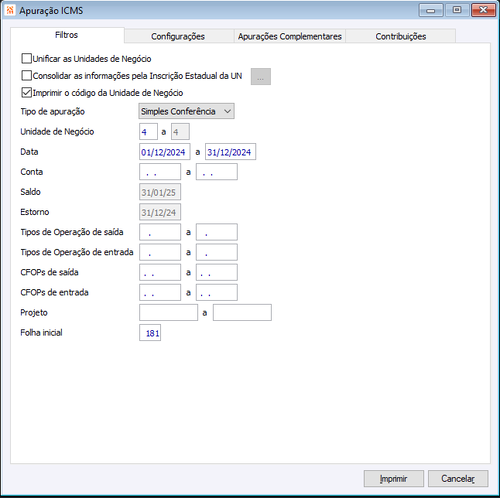Image resolution: width=500 pixels, height=498 pixels.
Task: Click the first CFOPs de saída field
Action: (x=160, y=272)
